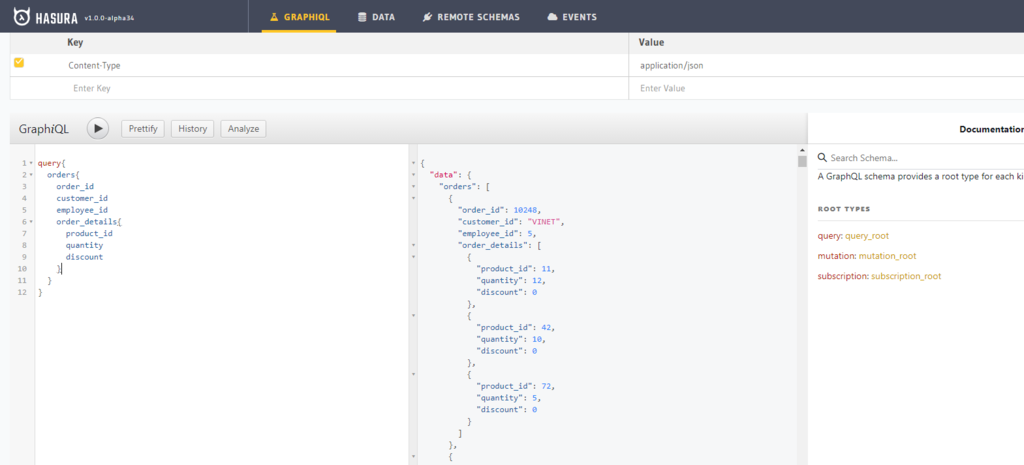Click quantity field in query editor
The width and height of the screenshot is (1024, 465).
(x=84, y=245)
